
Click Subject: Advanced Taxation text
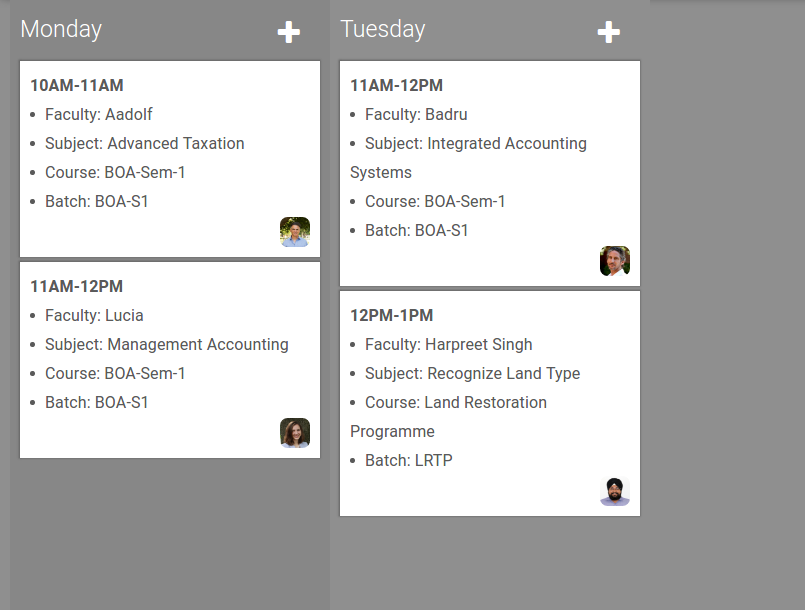tap(145, 143)
